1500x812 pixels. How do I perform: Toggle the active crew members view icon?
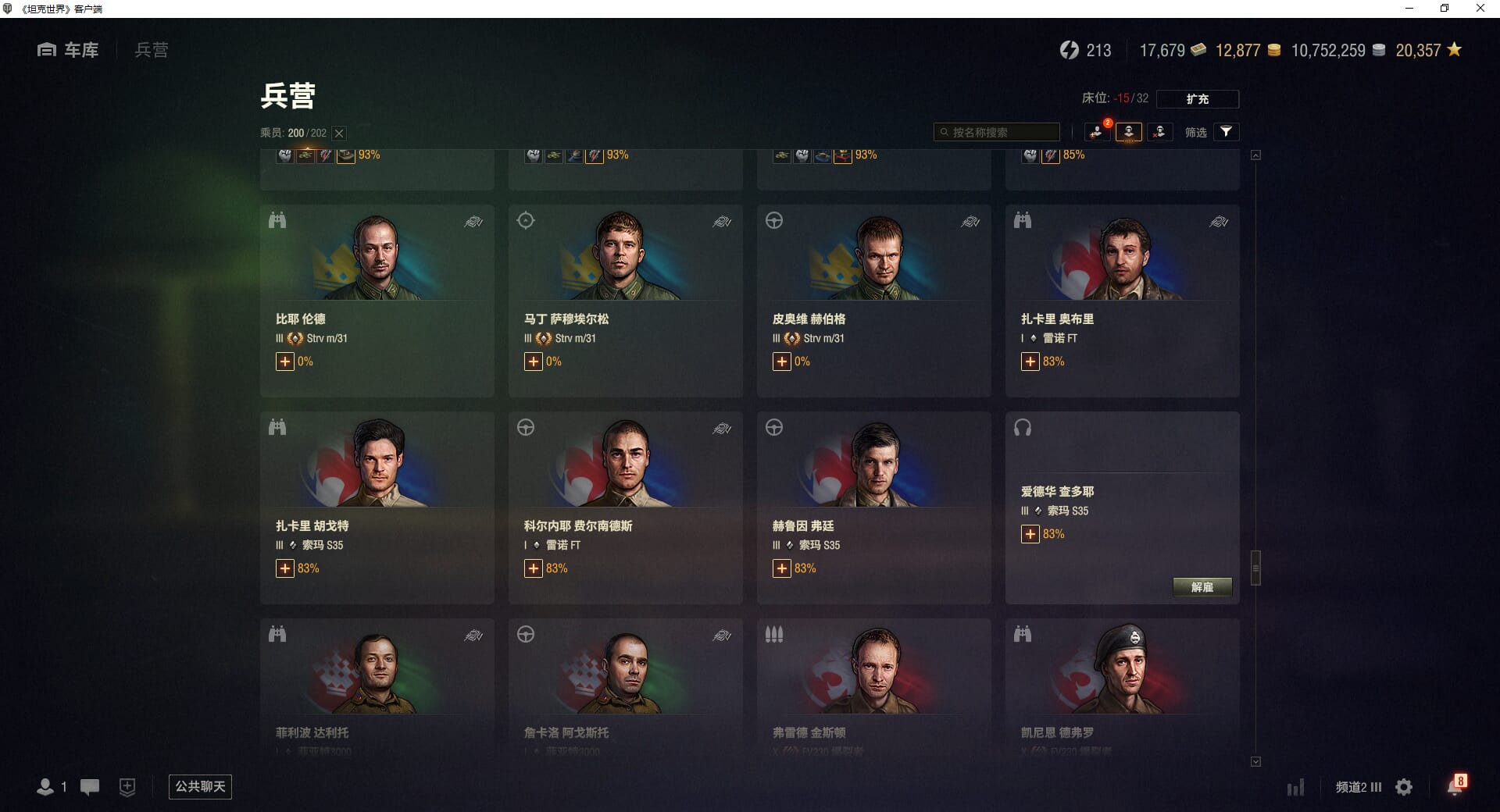[1128, 132]
